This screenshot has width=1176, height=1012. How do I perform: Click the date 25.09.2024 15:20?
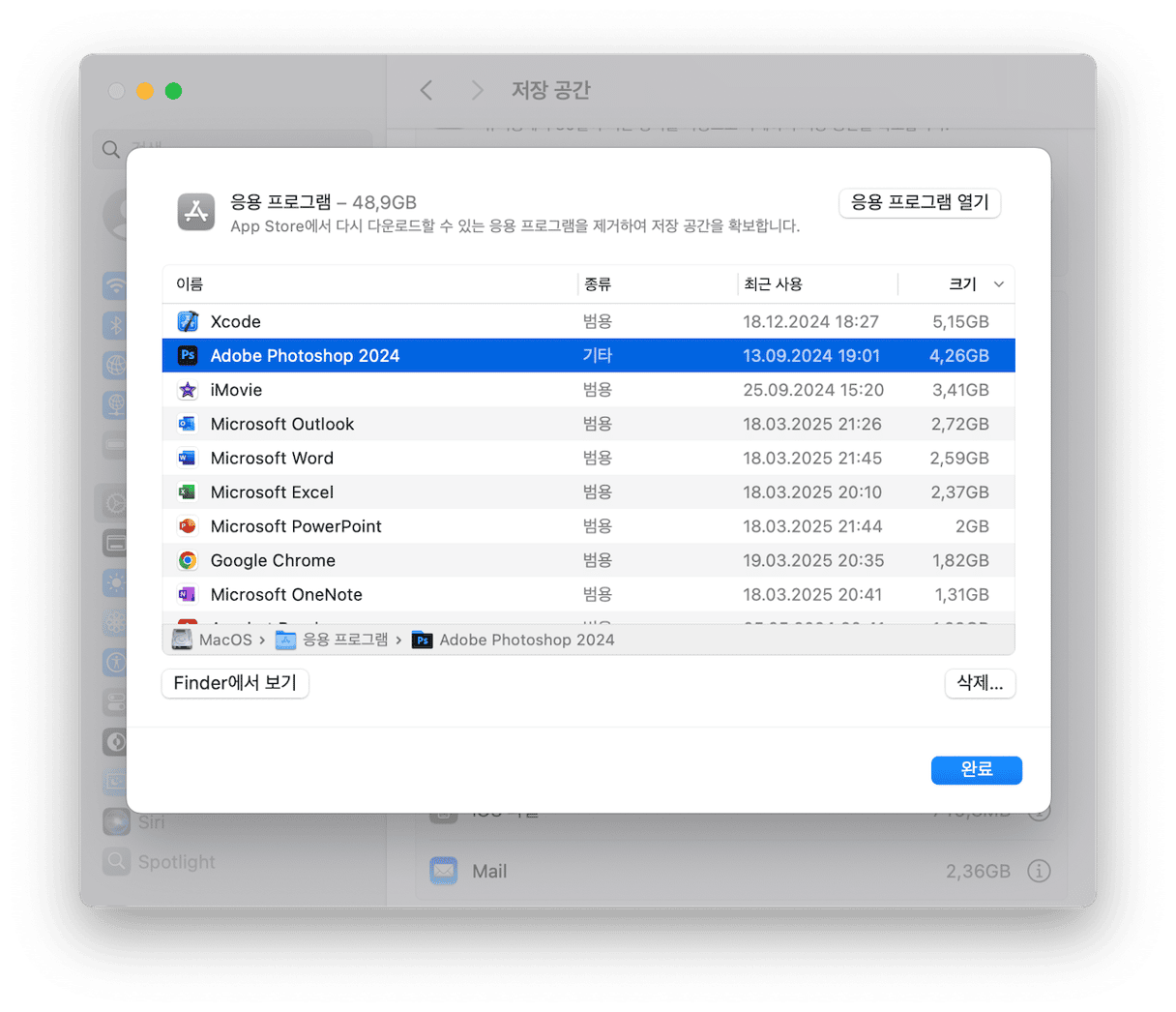point(813,390)
